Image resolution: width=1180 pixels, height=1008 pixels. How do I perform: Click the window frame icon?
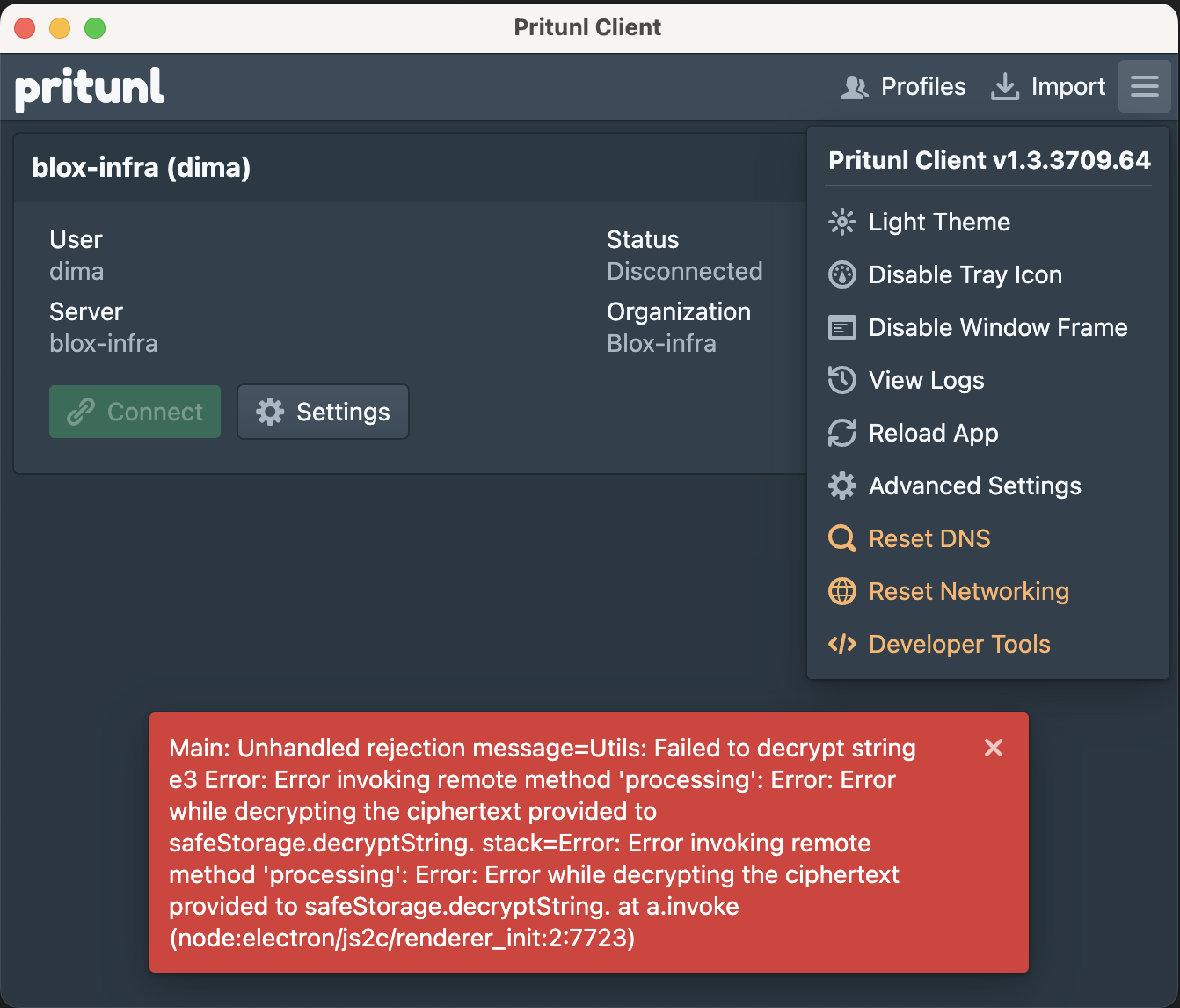[842, 327]
